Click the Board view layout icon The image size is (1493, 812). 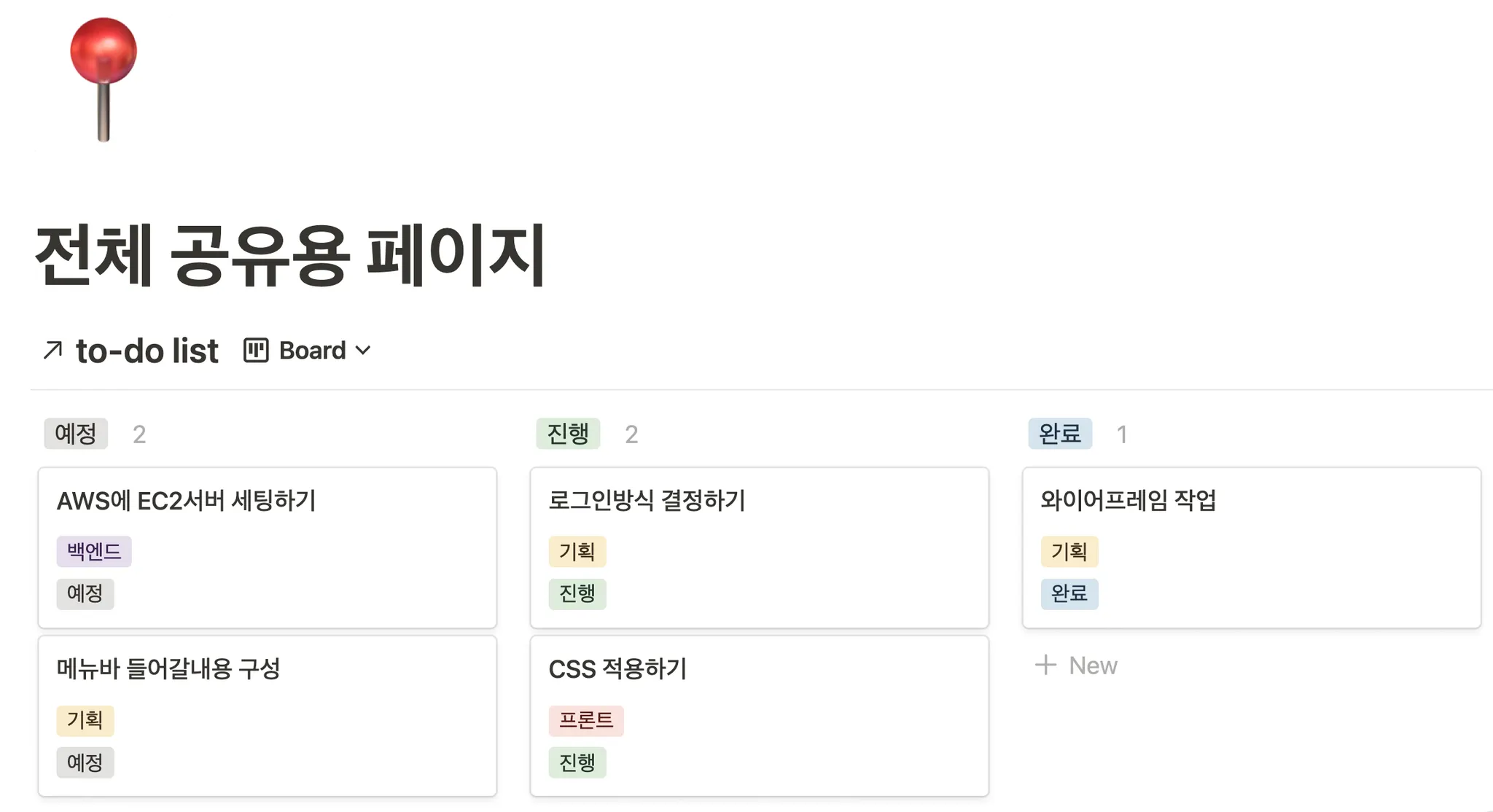point(256,351)
